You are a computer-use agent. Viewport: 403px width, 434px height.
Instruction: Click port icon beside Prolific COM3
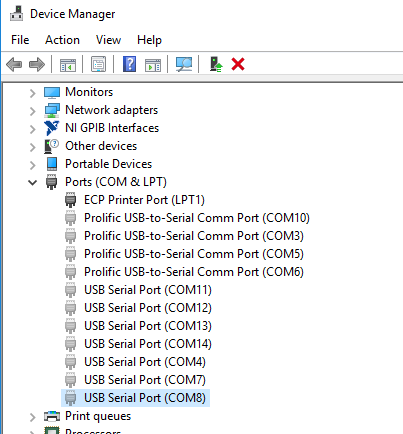(70, 236)
